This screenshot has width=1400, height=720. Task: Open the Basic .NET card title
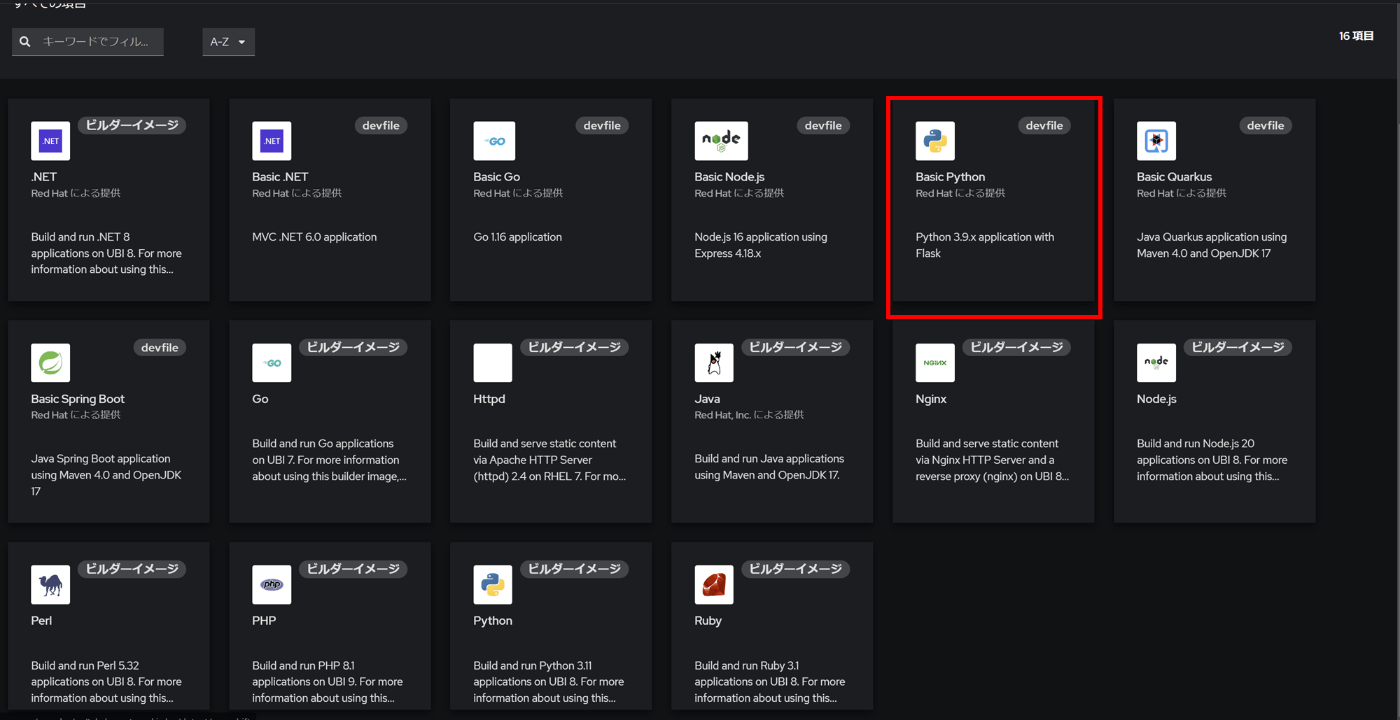(x=280, y=177)
